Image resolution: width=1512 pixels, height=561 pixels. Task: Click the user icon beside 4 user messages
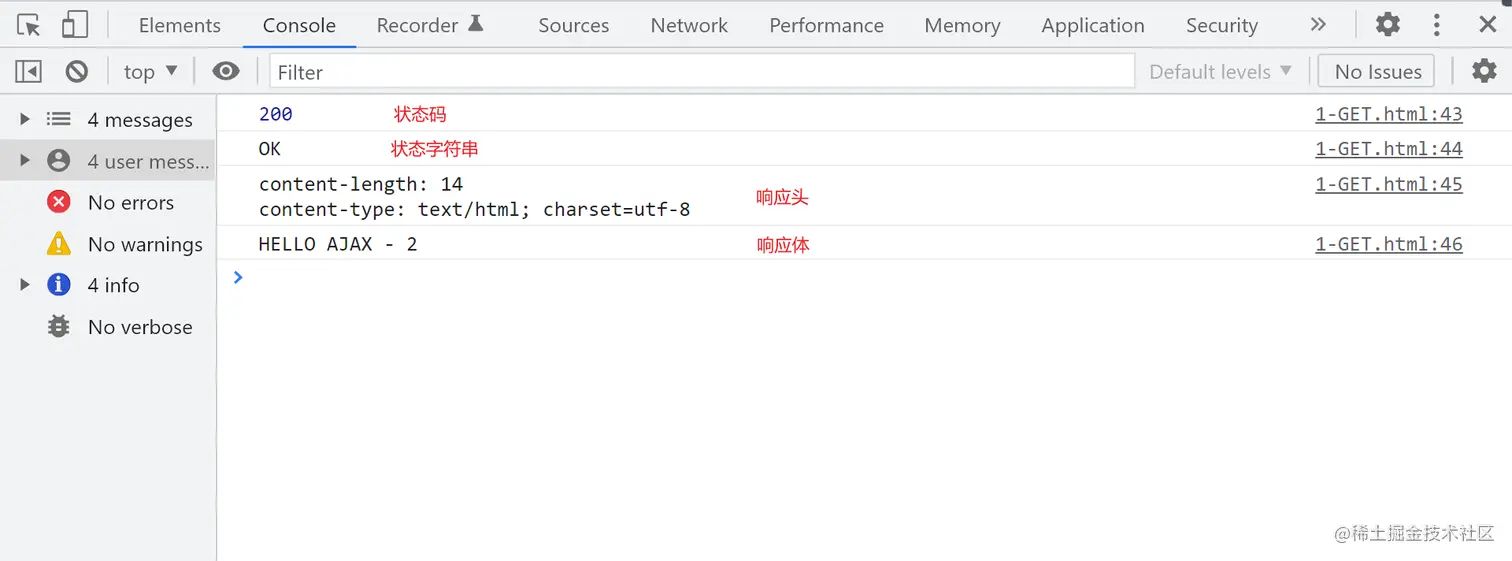pyautogui.click(x=59, y=160)
